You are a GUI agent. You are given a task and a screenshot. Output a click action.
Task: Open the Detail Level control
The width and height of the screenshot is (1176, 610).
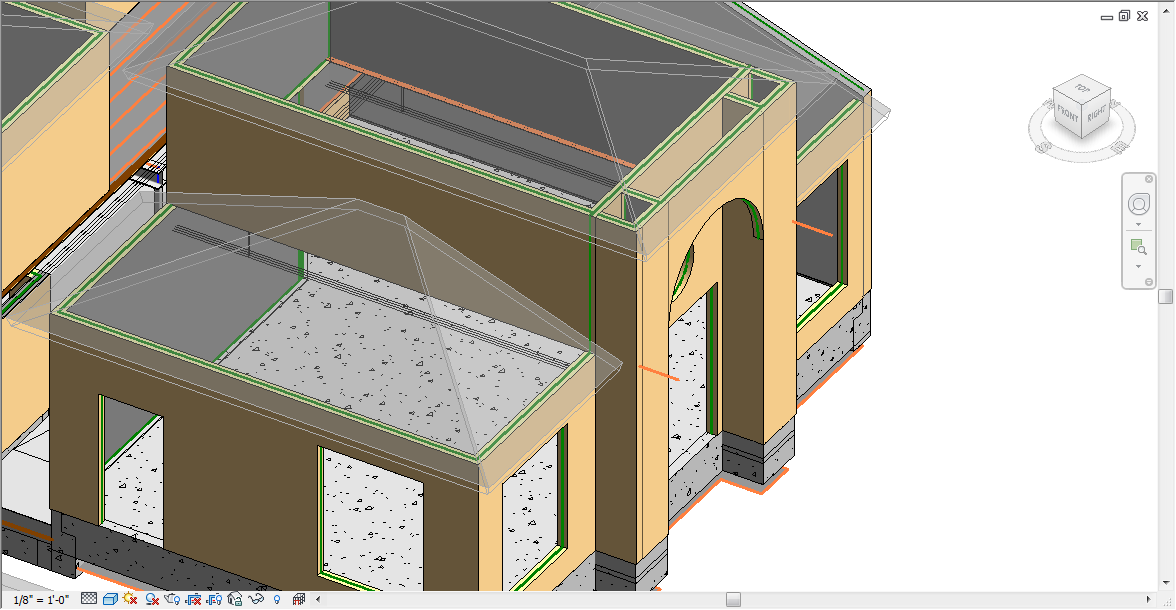coord(88,599)
